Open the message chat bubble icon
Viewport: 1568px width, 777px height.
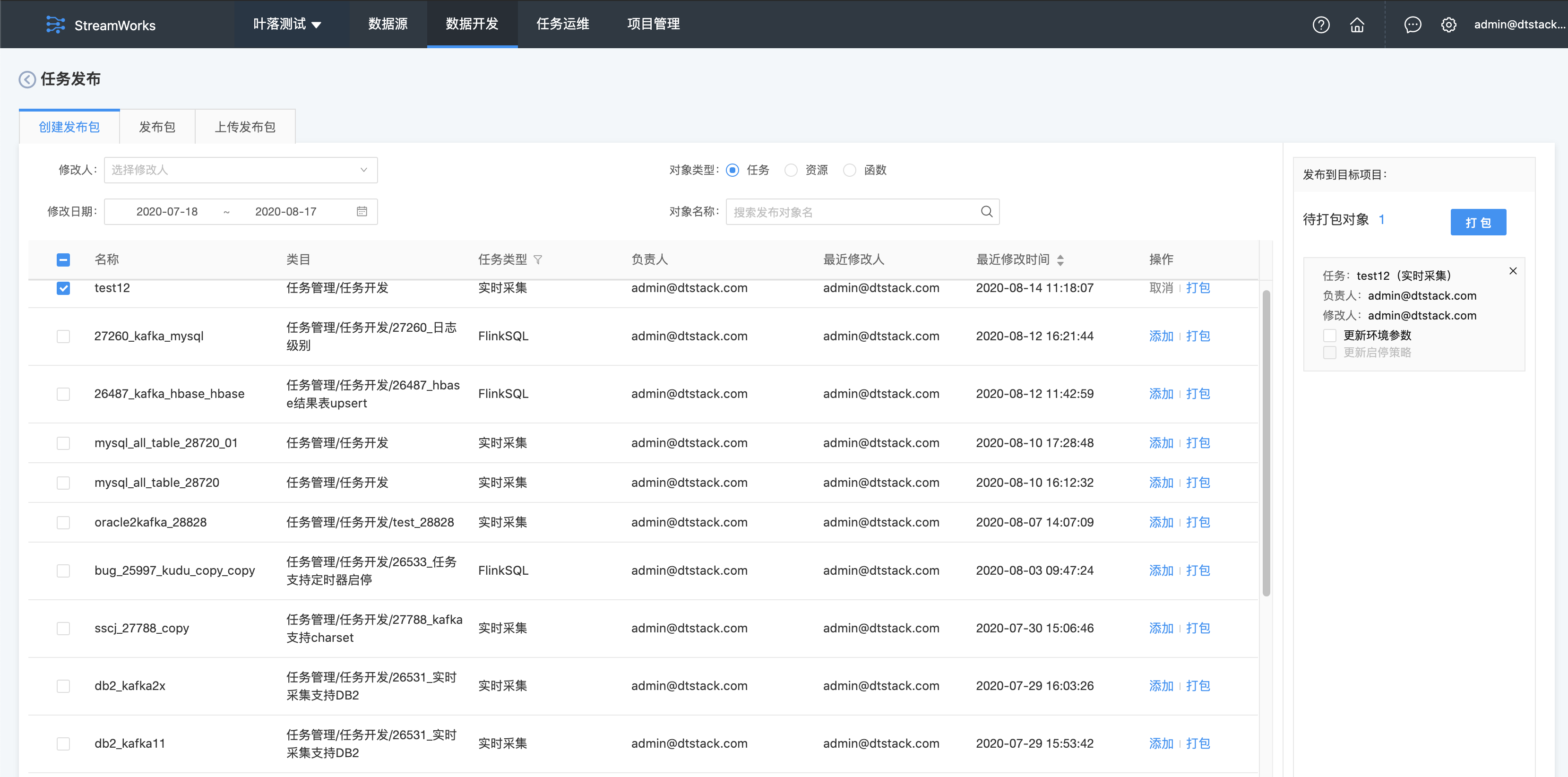tap(1412, 25)
